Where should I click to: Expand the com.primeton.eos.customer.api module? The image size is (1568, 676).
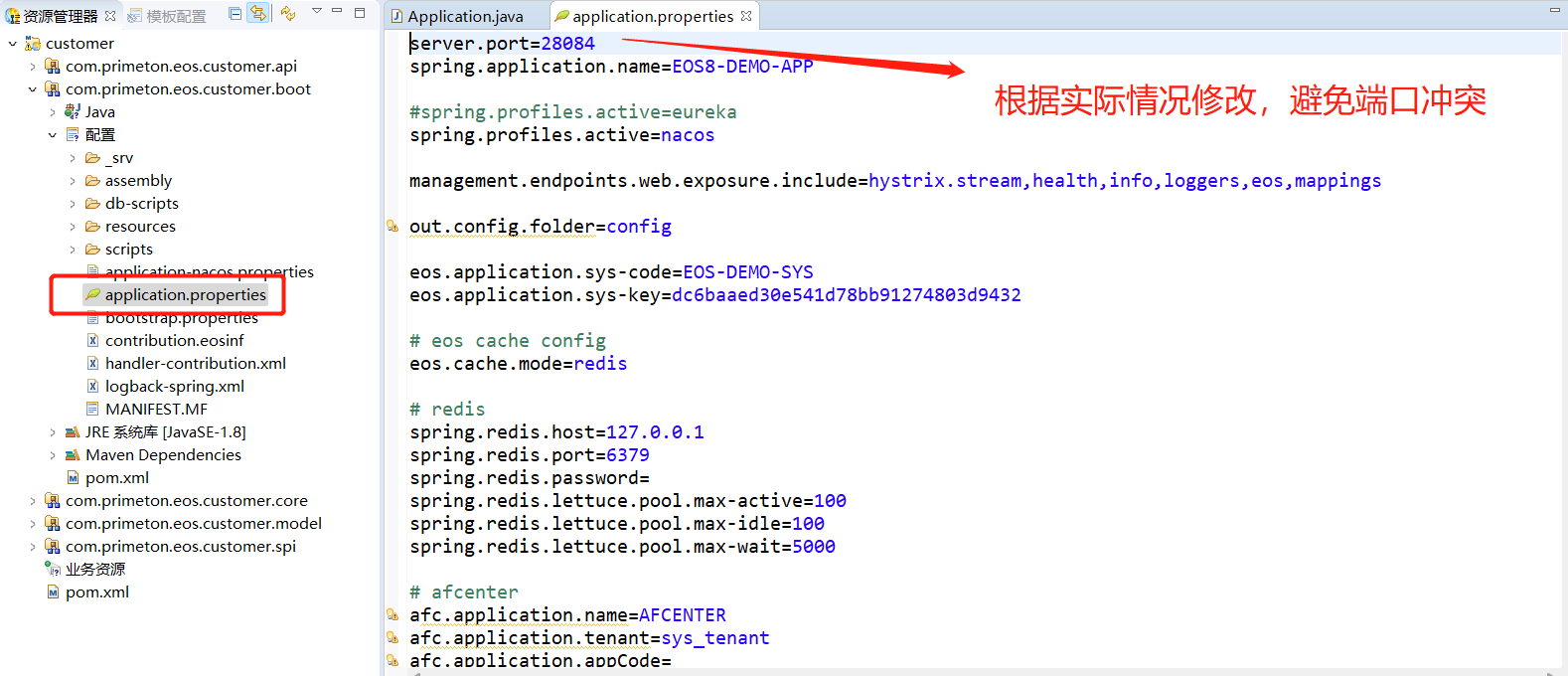tap(32, 67)
